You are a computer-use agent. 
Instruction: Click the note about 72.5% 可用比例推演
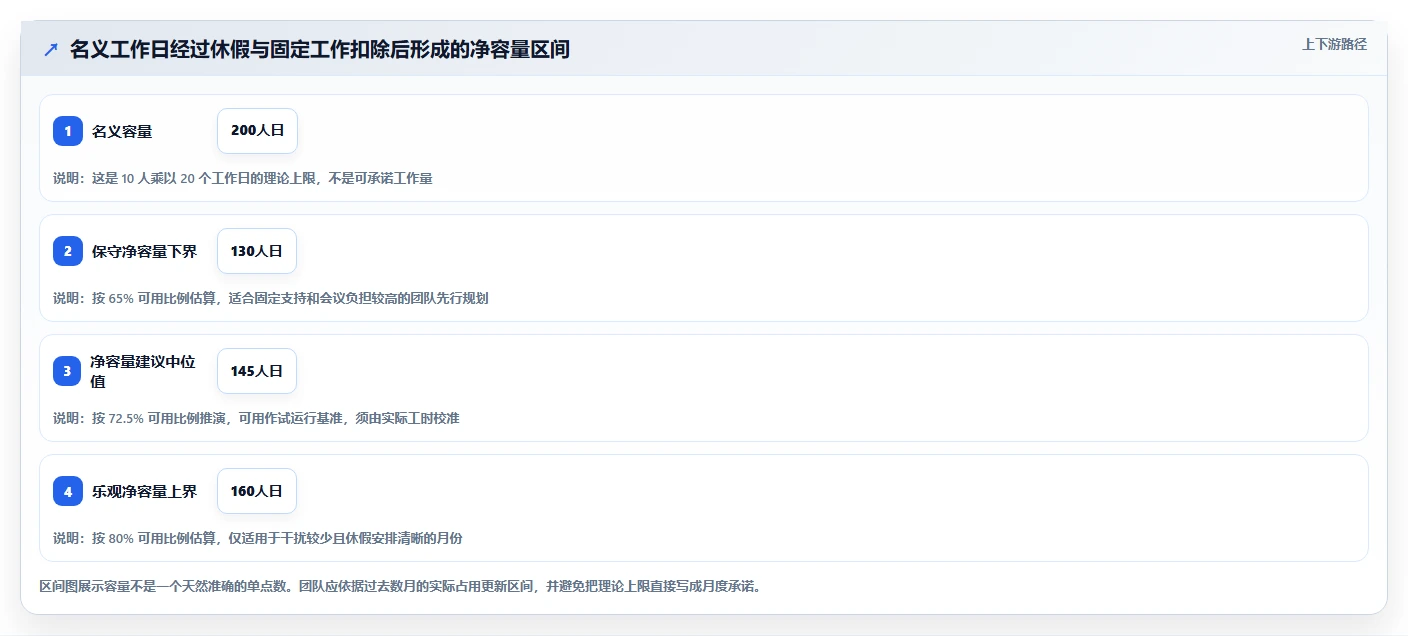click(x=256, y=418)
